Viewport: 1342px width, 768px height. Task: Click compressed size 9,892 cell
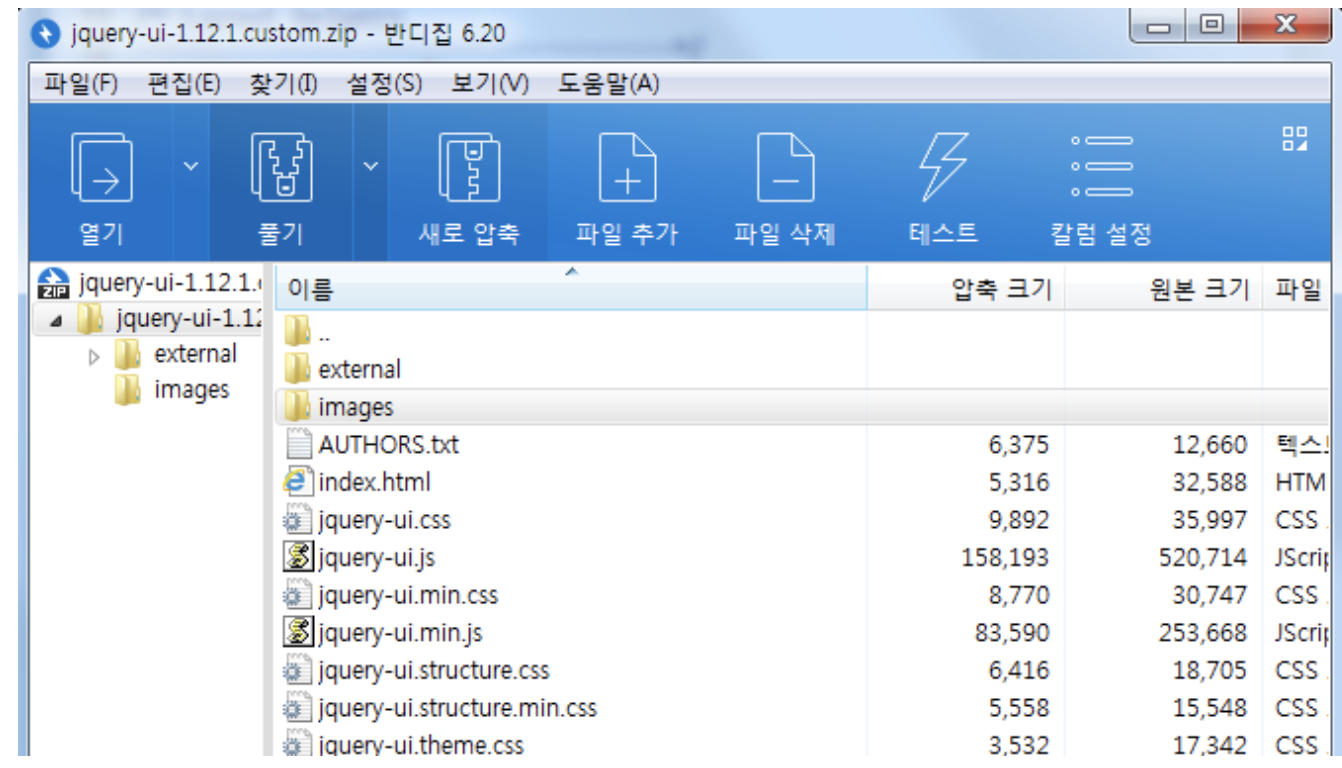click(x=1019, y=520)
